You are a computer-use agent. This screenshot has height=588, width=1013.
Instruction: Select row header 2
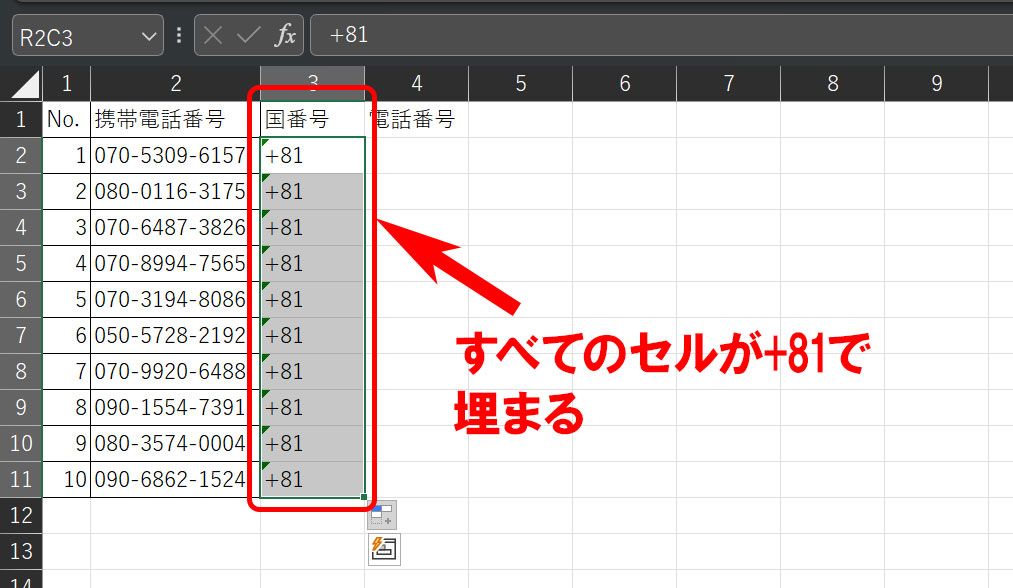click(x=21, y=155)
